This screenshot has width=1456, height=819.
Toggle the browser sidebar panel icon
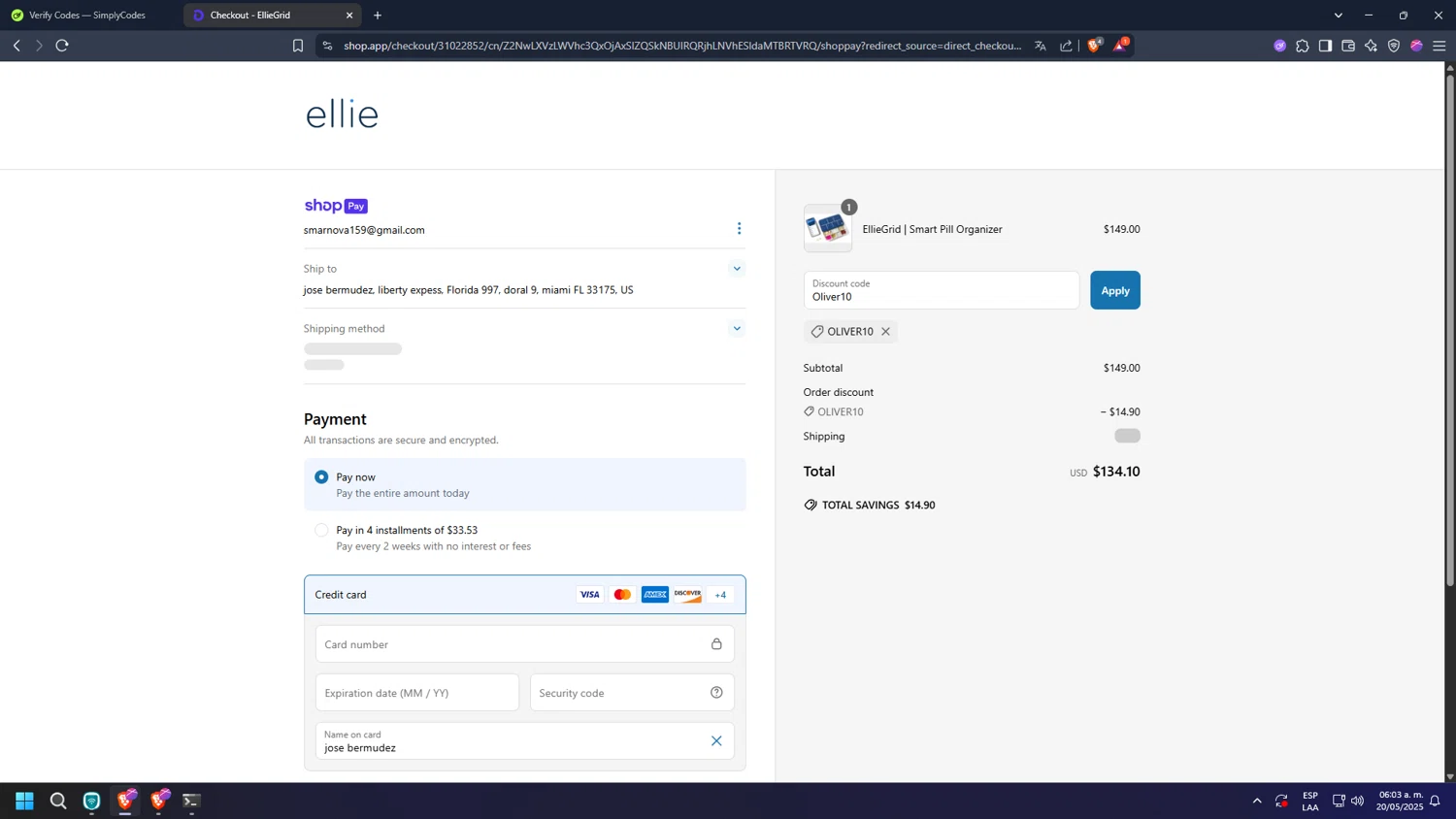[1325, 46]
